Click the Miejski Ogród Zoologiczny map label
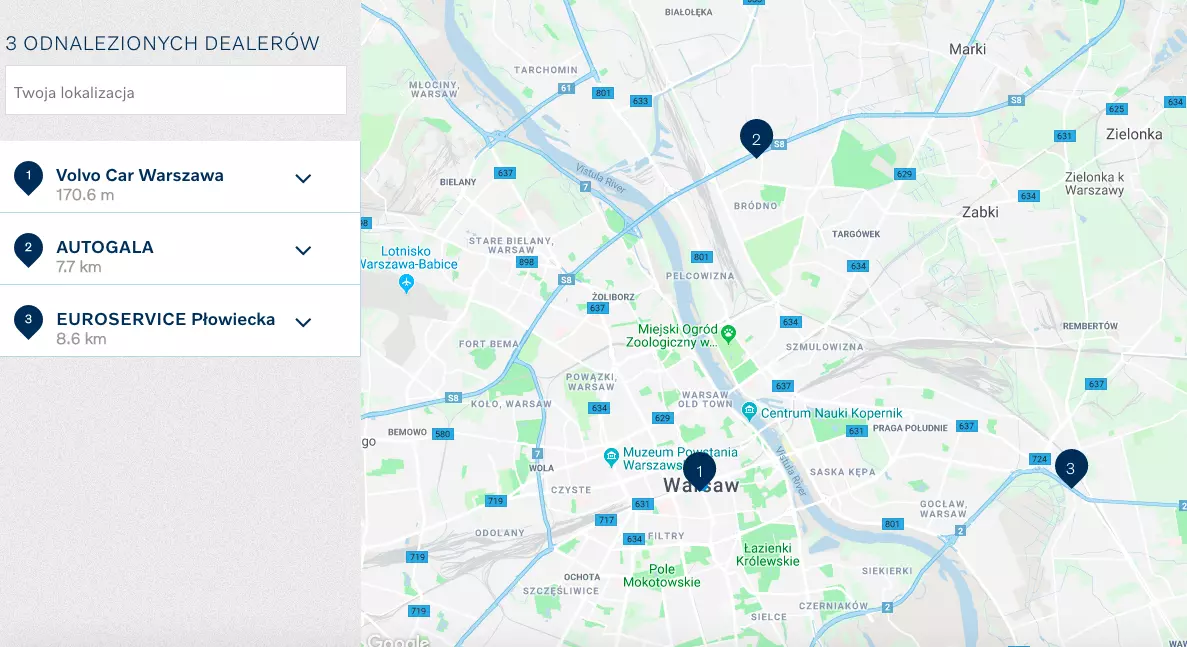1187x647 pixels. [x=672, y=335]
